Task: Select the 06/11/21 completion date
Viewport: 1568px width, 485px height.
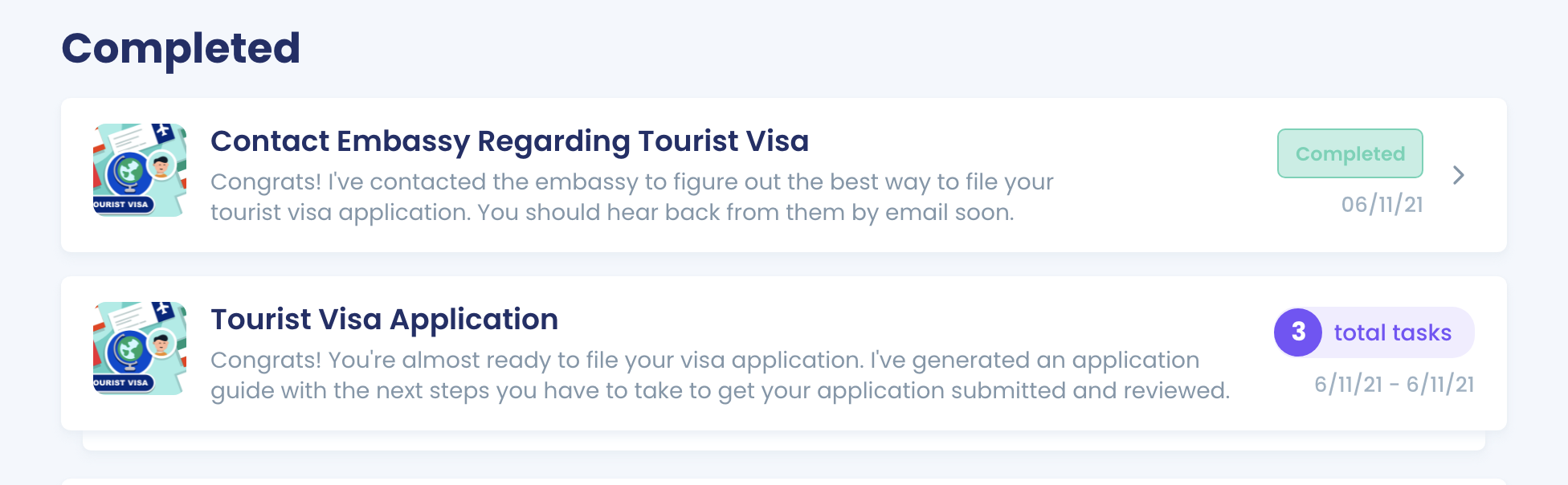Action: (1382, 205)
